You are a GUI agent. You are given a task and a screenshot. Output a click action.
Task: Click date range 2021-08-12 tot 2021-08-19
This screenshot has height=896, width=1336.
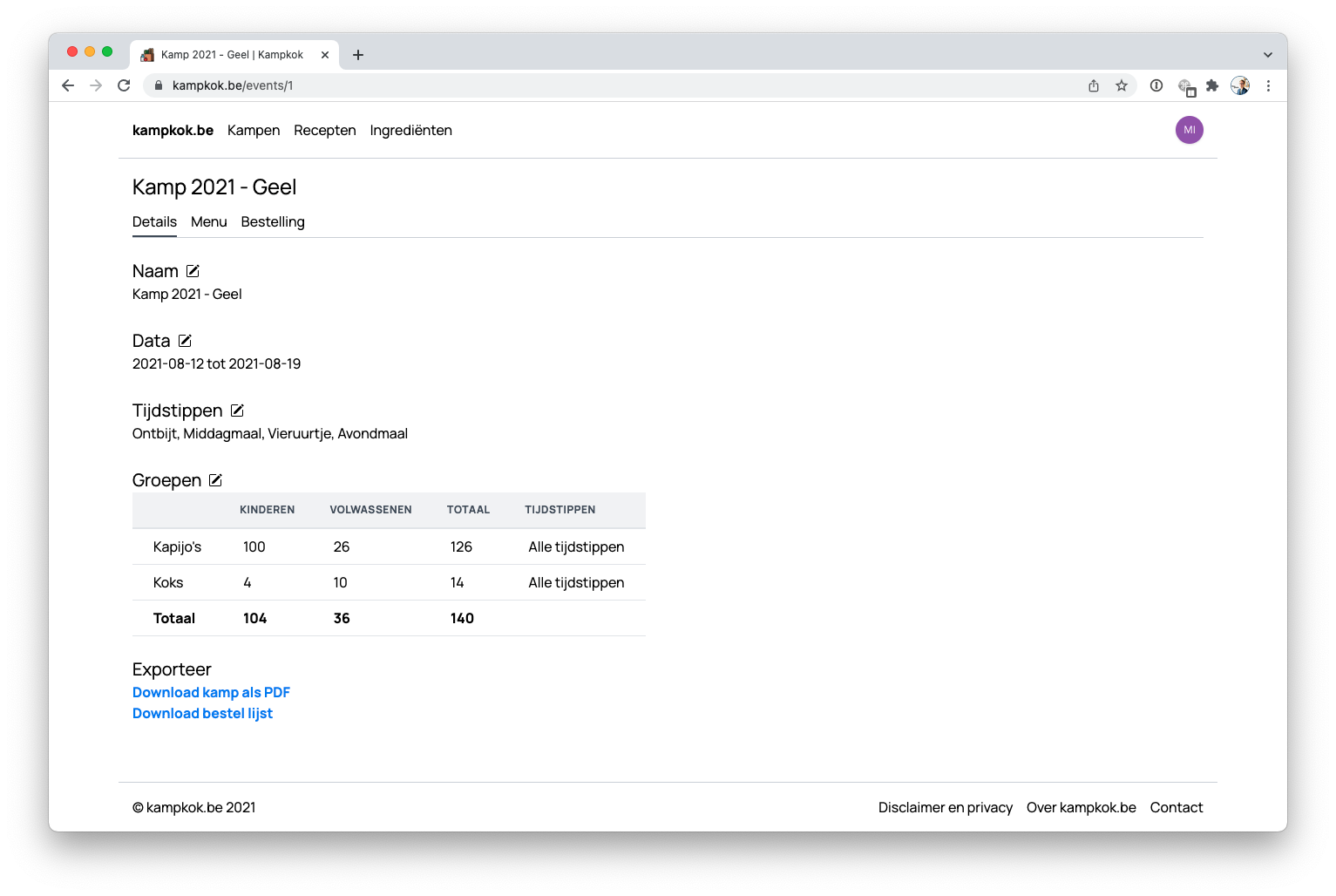(216, 364)
